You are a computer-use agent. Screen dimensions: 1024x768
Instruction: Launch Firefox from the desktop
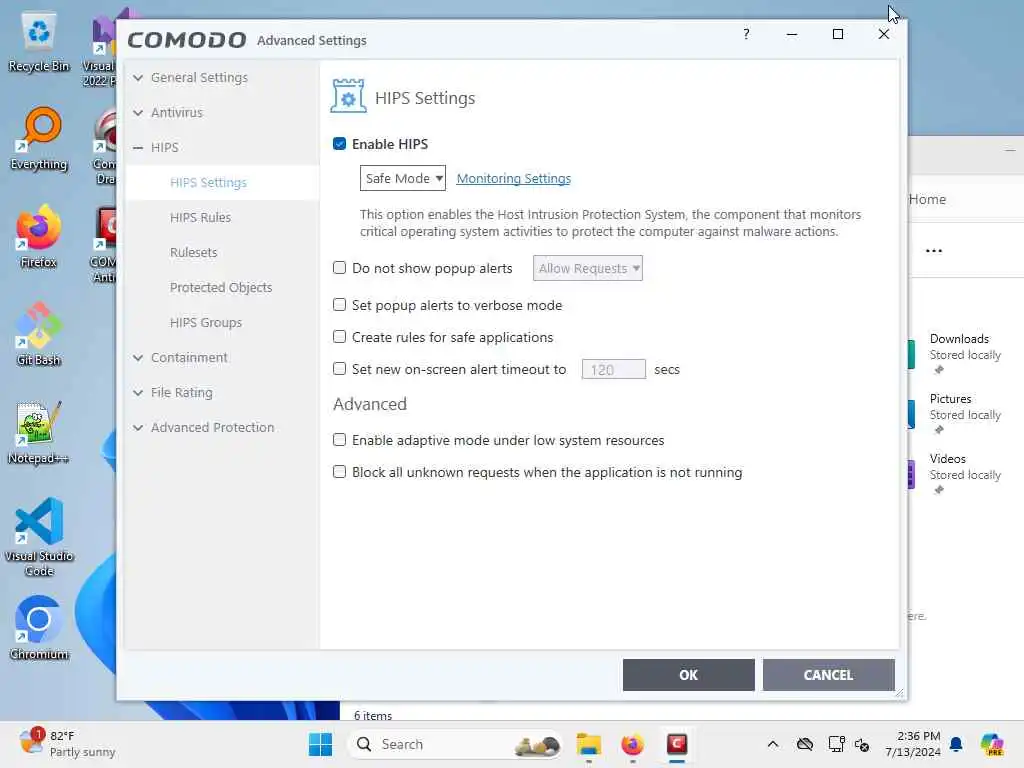tap(39, 236)
